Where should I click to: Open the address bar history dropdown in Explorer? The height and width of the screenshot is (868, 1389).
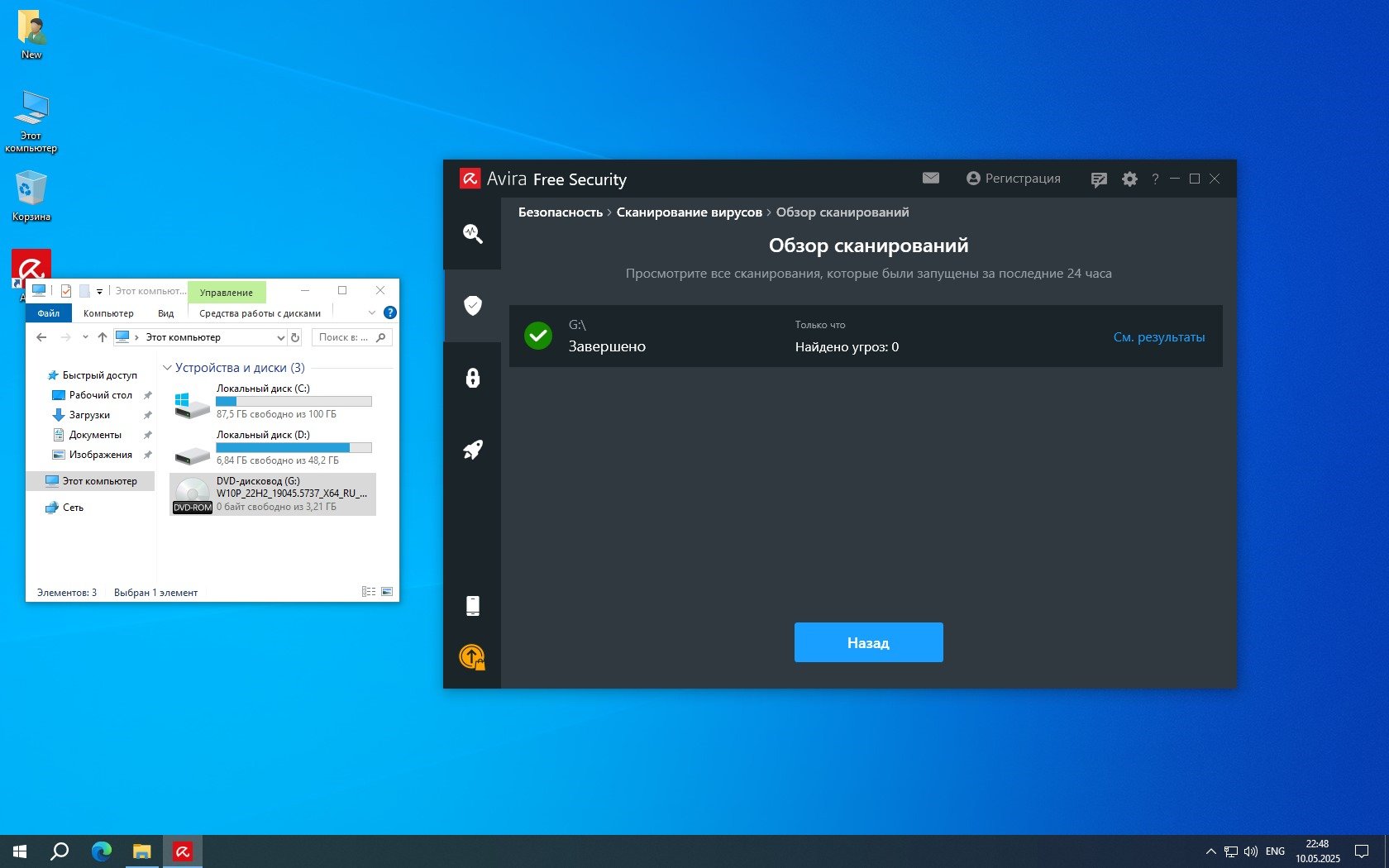(x=280, y=337)
